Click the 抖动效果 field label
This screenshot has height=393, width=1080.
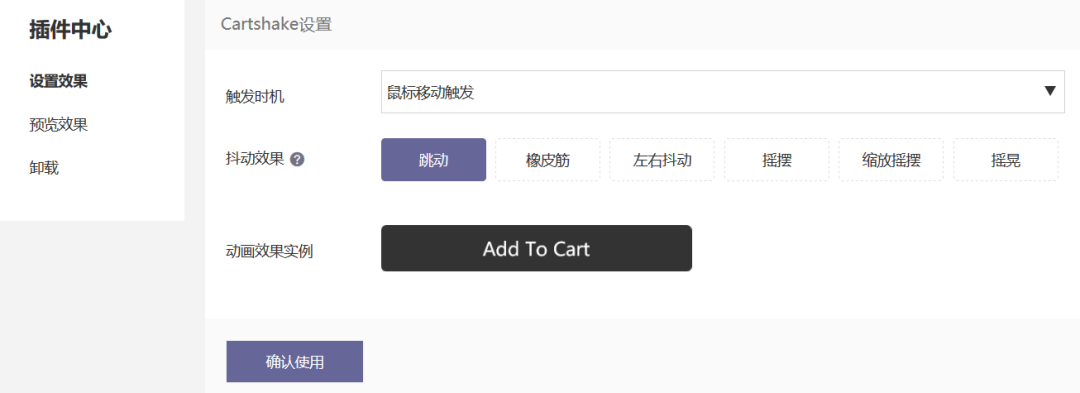(x=255, y=160)
